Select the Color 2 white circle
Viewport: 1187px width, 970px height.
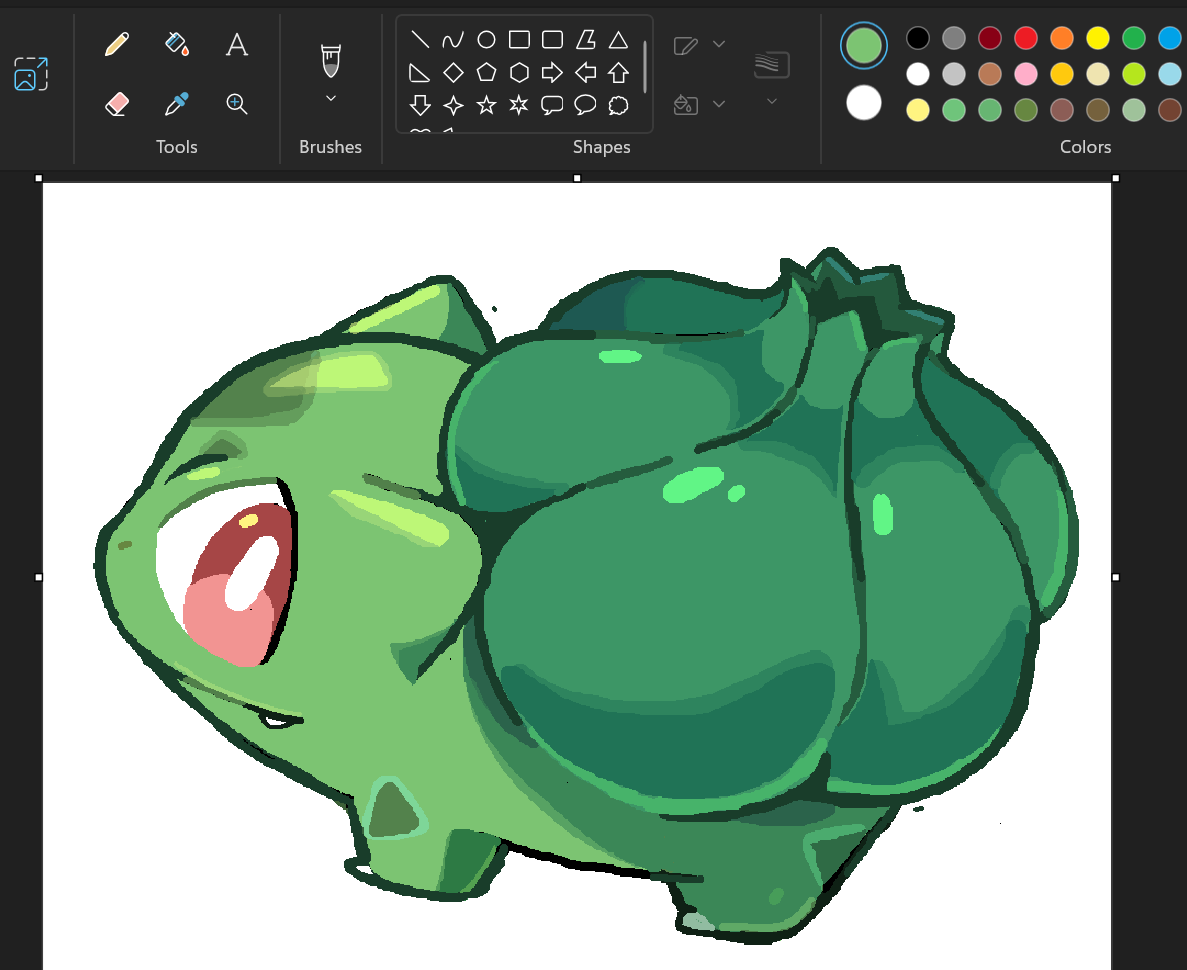pos(864,103)
